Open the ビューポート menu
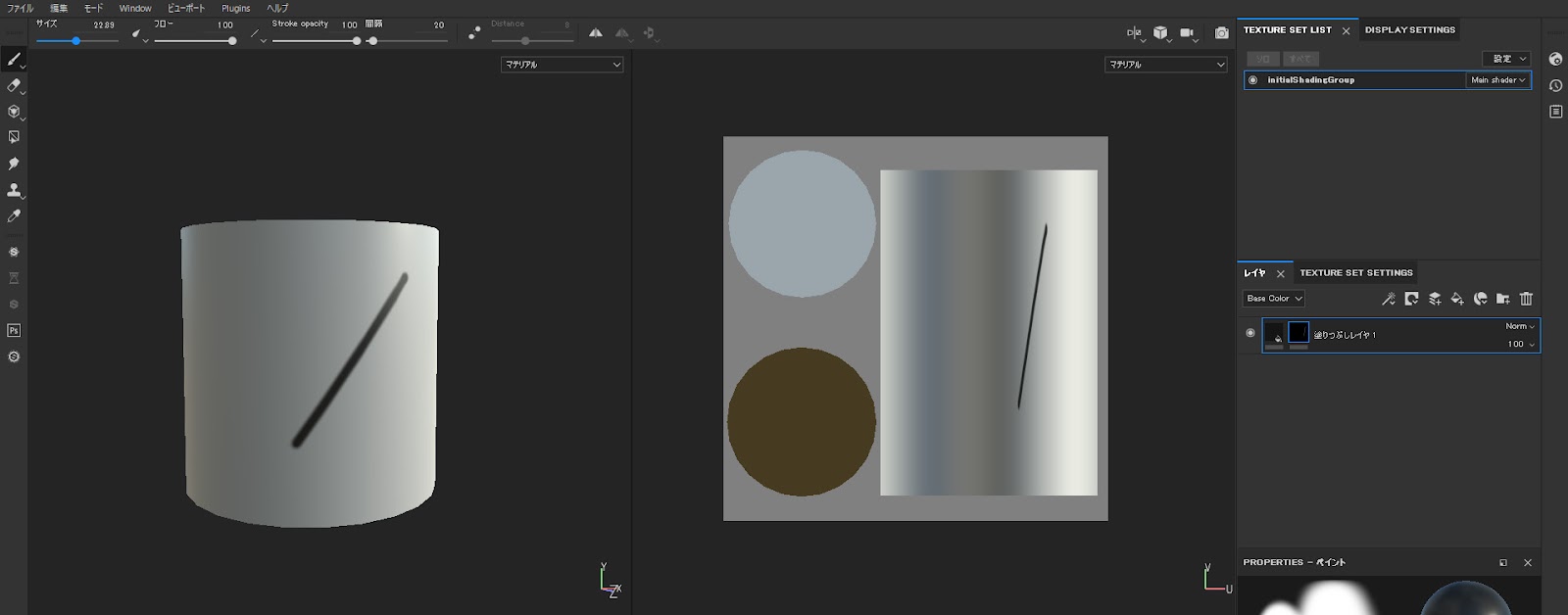The height and width of the screenshot is (615, 1568). (186, 8)
